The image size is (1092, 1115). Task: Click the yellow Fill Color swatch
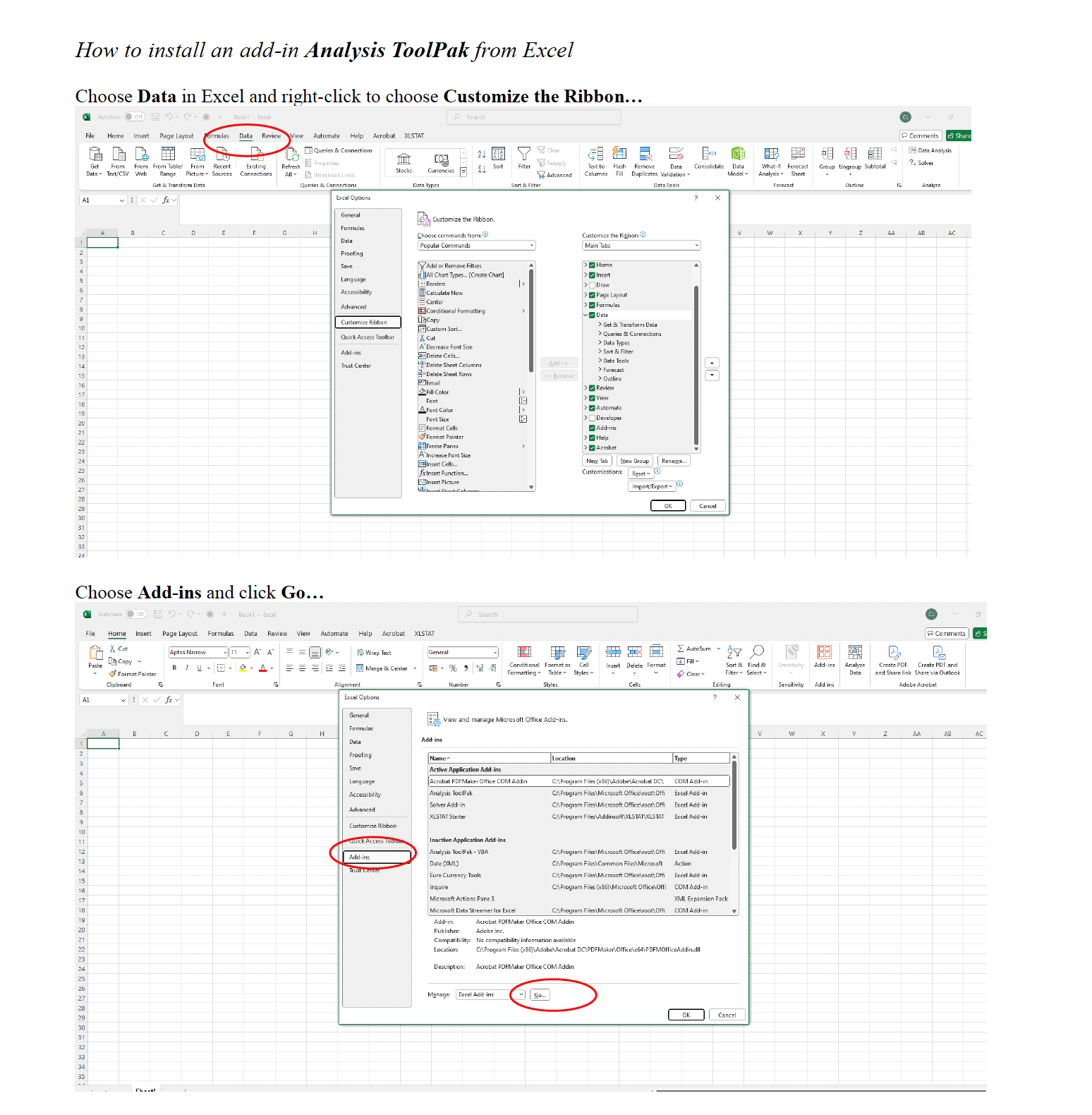click(243, 668)
